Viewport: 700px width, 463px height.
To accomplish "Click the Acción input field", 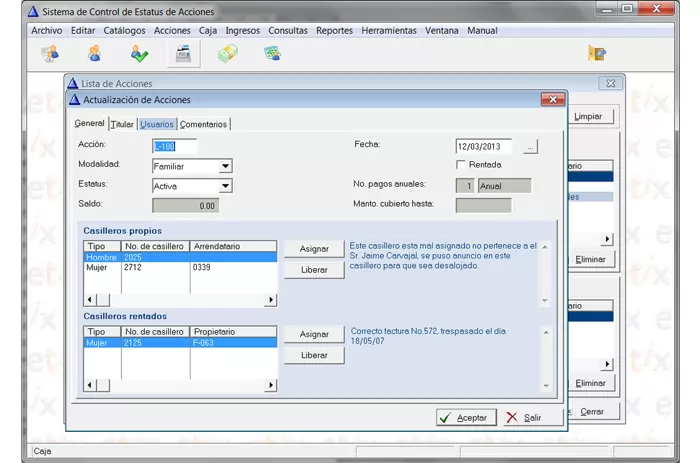I will [x=175, y=146].
